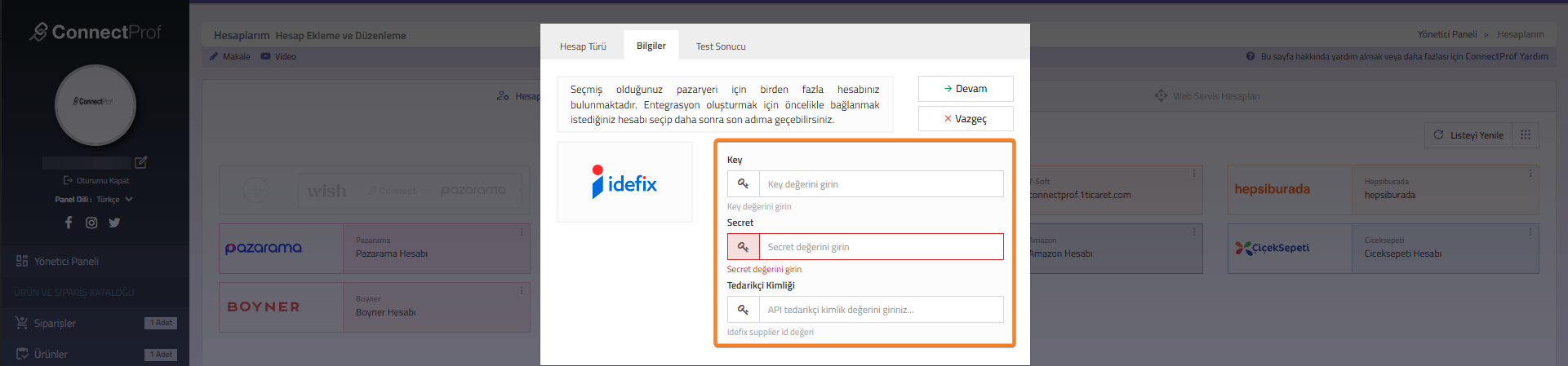Open the Instagram social icon
The width and height of the screenshot is (1568, 366).
[91, 223]
